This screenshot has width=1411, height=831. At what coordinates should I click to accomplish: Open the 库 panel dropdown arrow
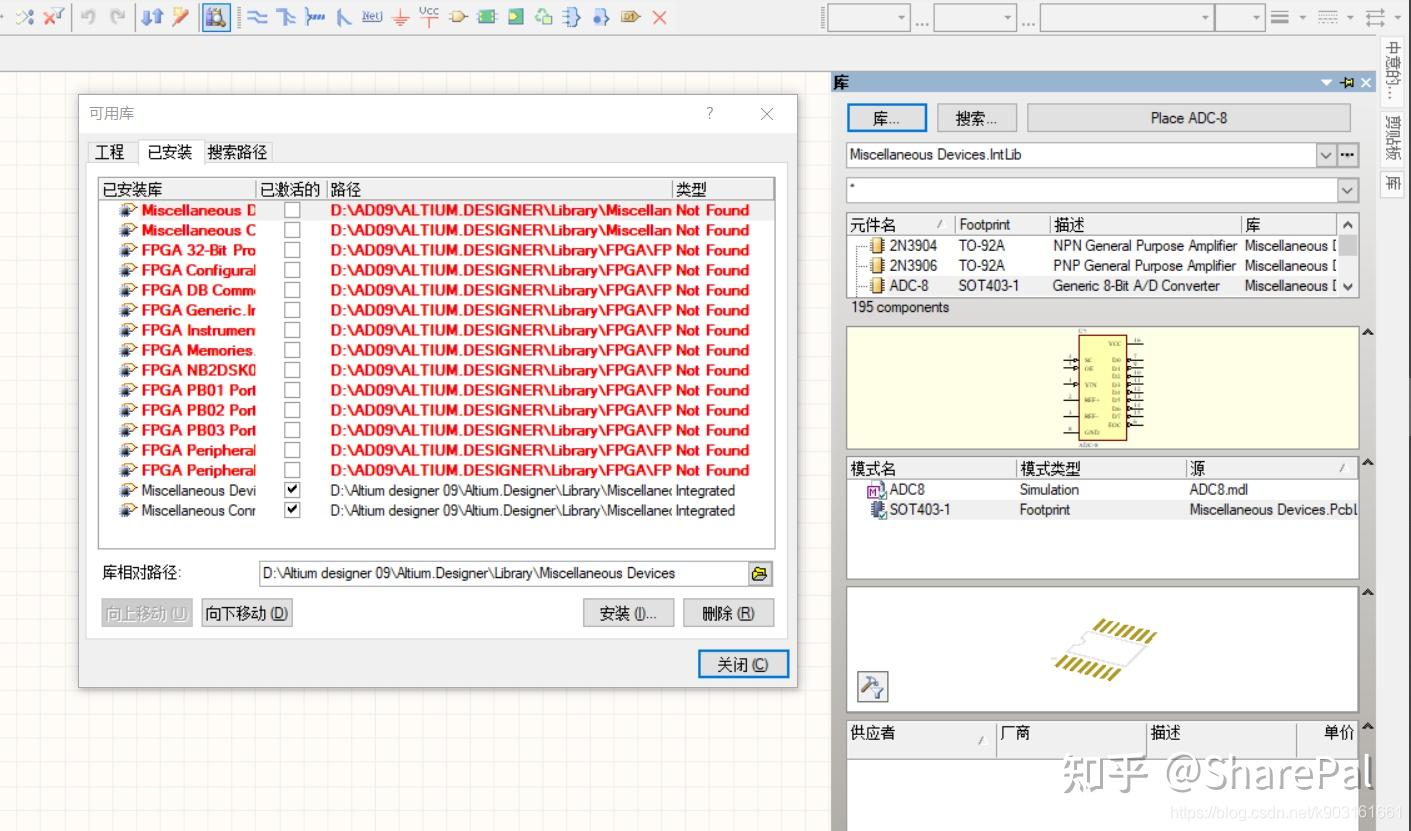[1325, 83]
